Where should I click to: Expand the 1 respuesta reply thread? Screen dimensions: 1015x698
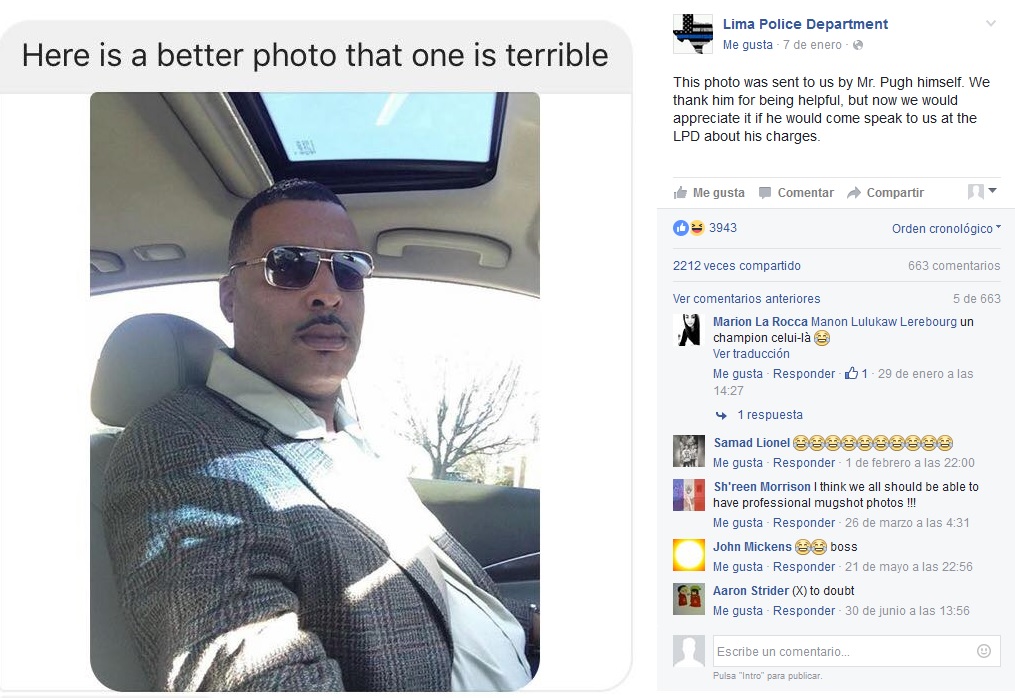pyautogui.click(x=769, y=415)
